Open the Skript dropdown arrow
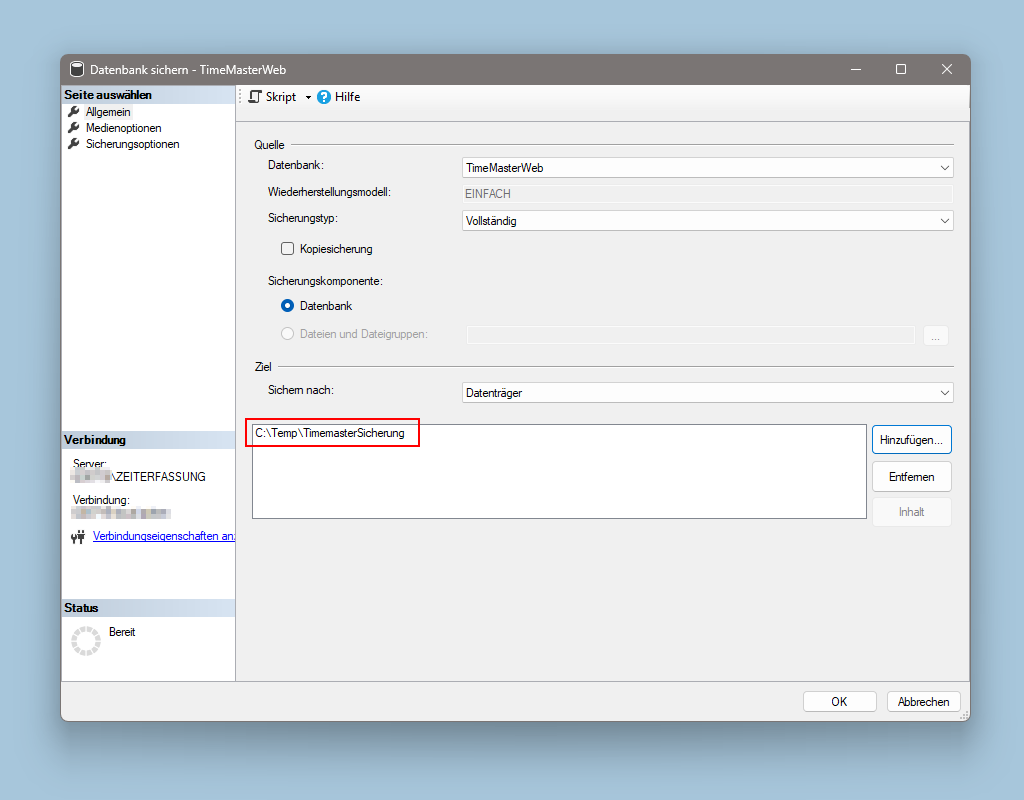The image size is (1024, 800). 308,98
